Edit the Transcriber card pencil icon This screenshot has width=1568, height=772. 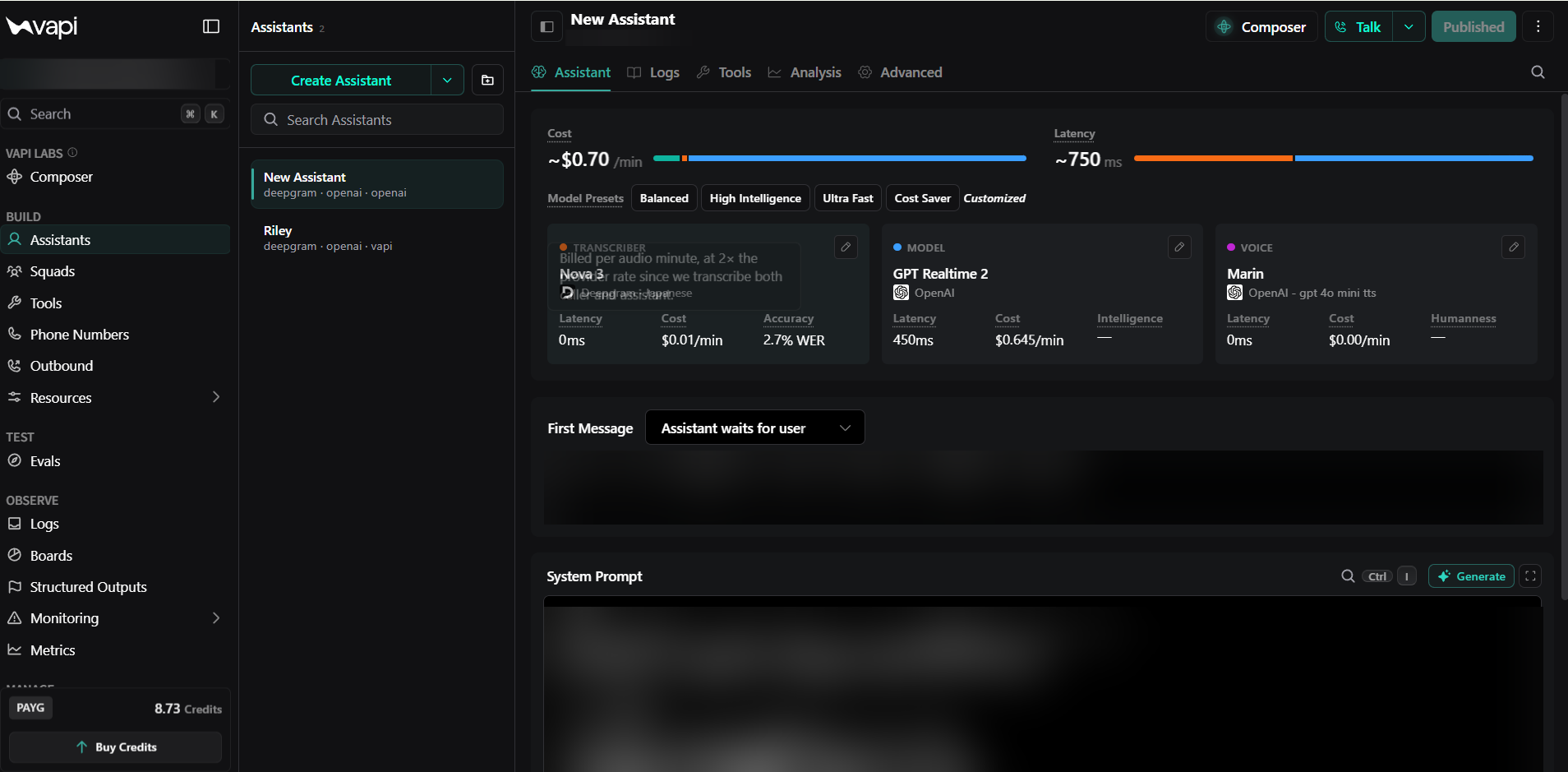(x=846, y=247)
